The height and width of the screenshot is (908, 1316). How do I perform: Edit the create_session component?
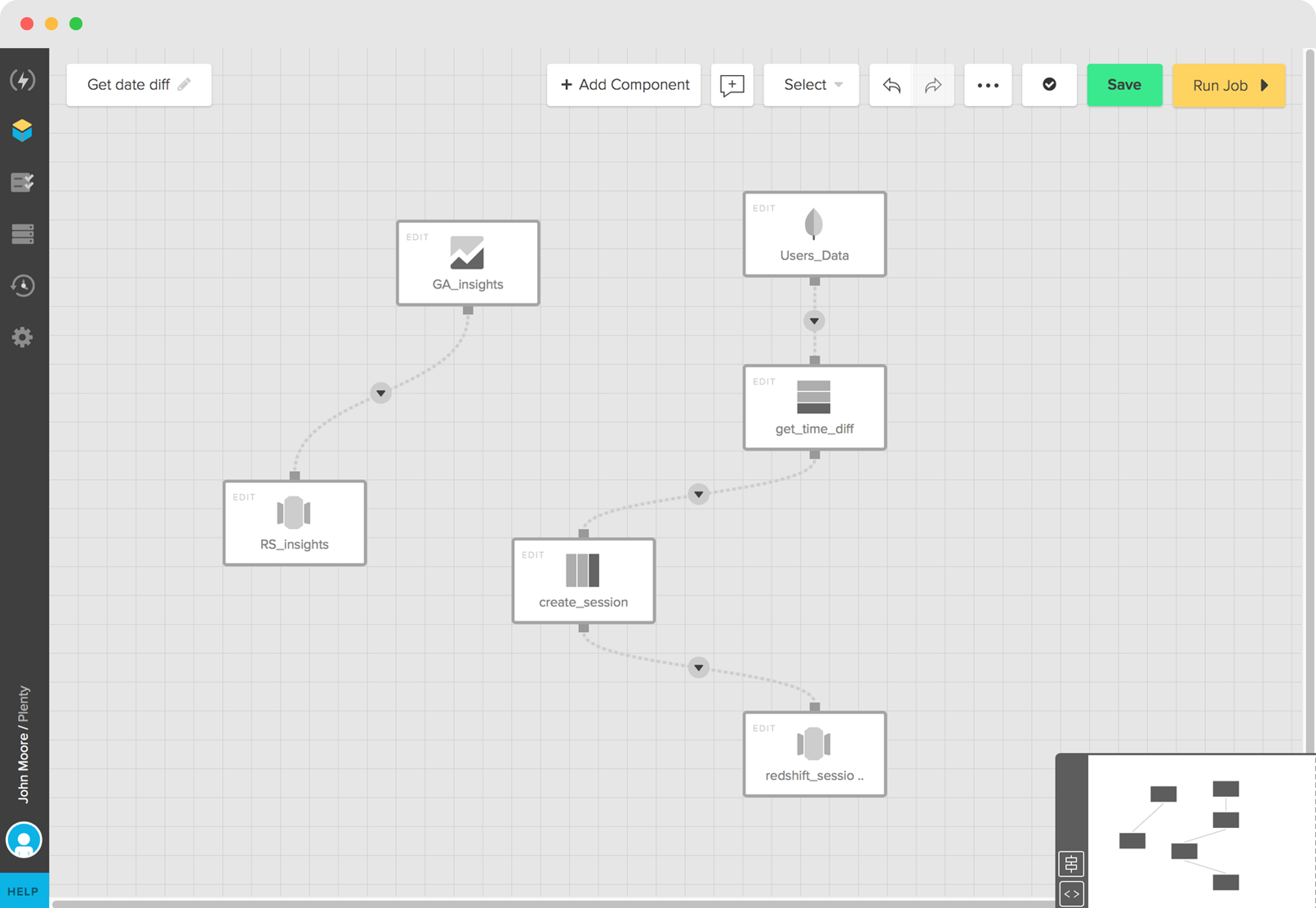click(533, 555)
